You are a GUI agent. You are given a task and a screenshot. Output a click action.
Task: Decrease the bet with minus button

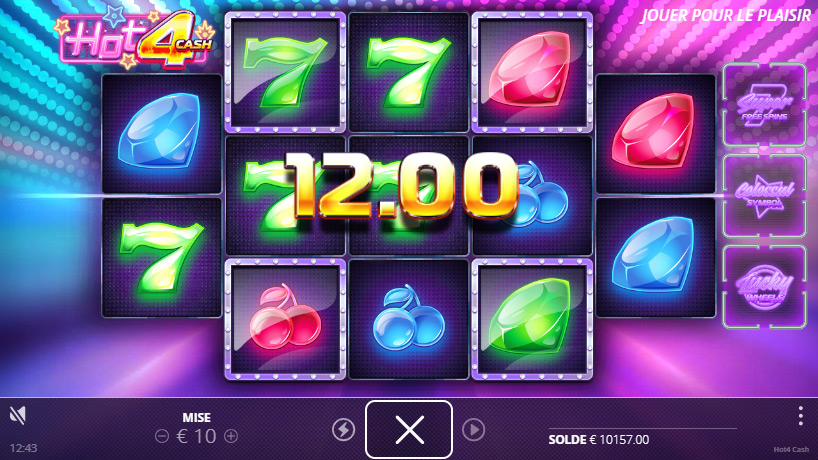pyautogui.click(x=162, y=436)
